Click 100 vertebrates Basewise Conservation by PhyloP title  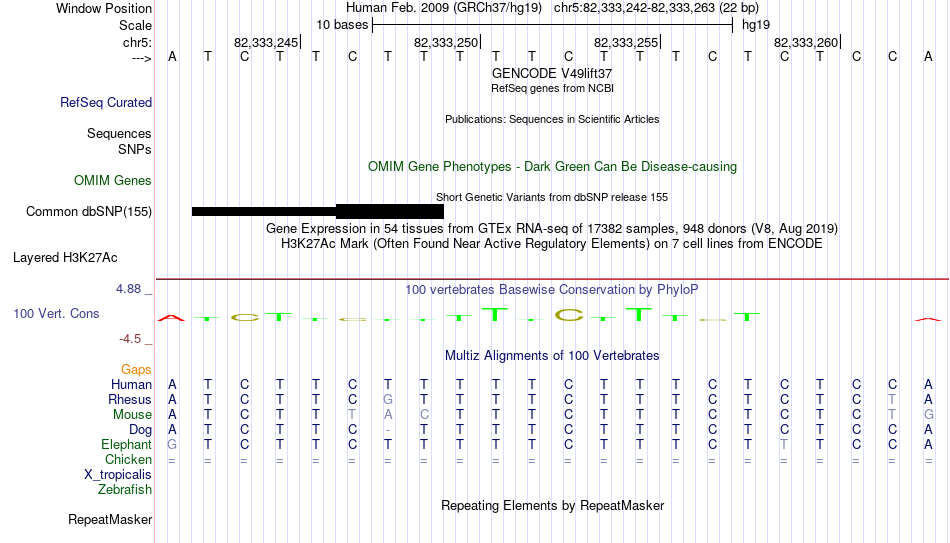point(551,290)
